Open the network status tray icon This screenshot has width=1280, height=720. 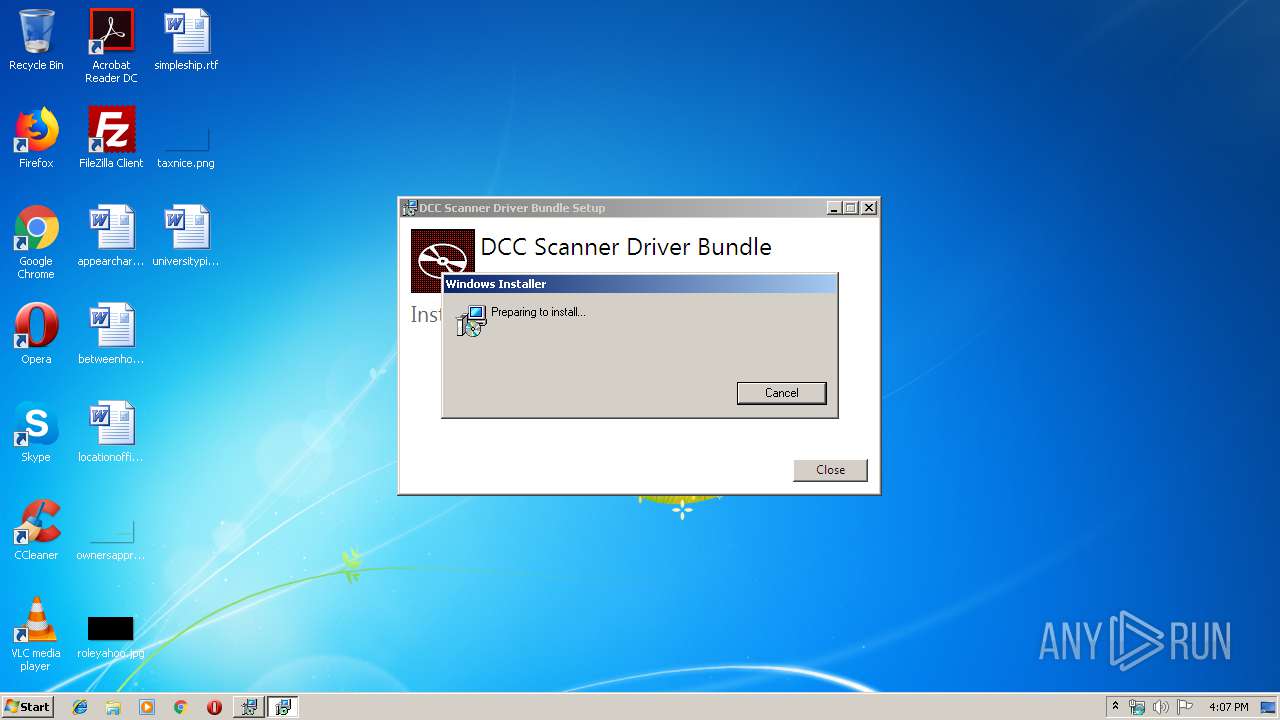point(1137,707)
